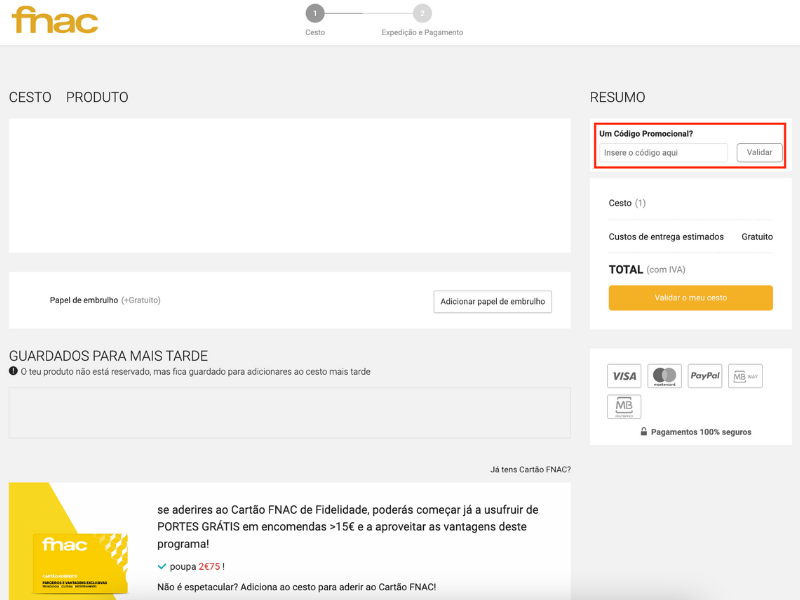Click the GUARDADOS PARA MAIS TARDE heading

point(109,356)
